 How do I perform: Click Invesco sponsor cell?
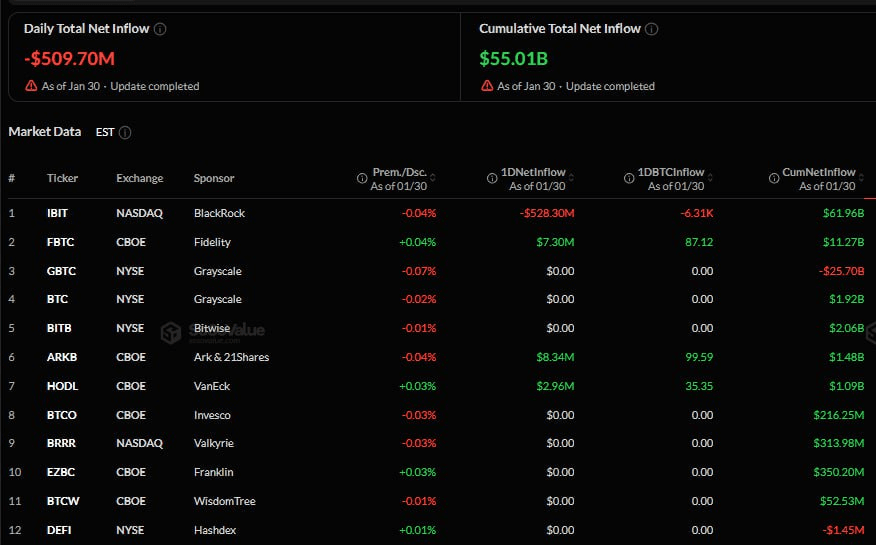coord(212,415)
